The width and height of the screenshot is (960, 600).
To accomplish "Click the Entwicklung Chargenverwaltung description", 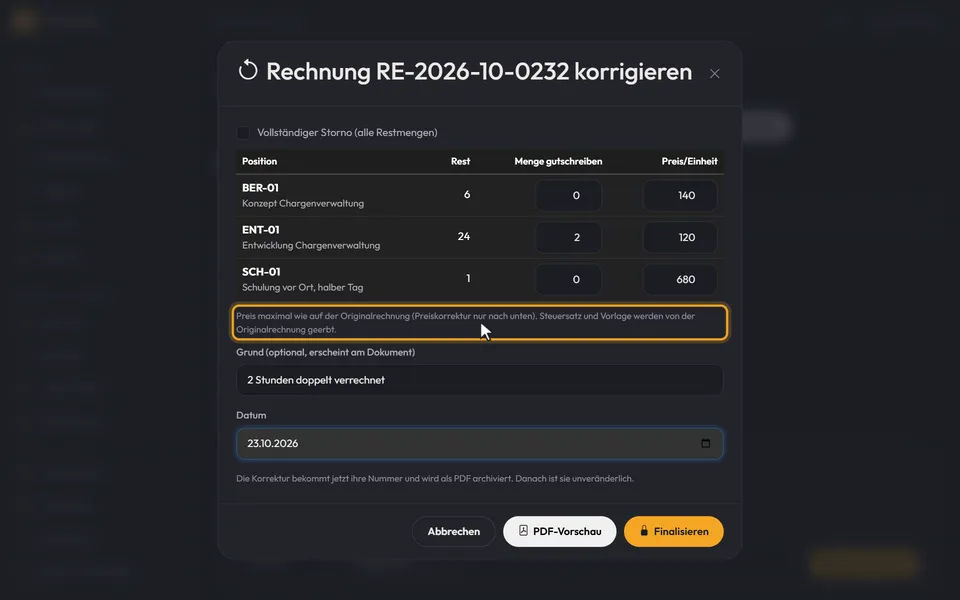I will point(311,245).
